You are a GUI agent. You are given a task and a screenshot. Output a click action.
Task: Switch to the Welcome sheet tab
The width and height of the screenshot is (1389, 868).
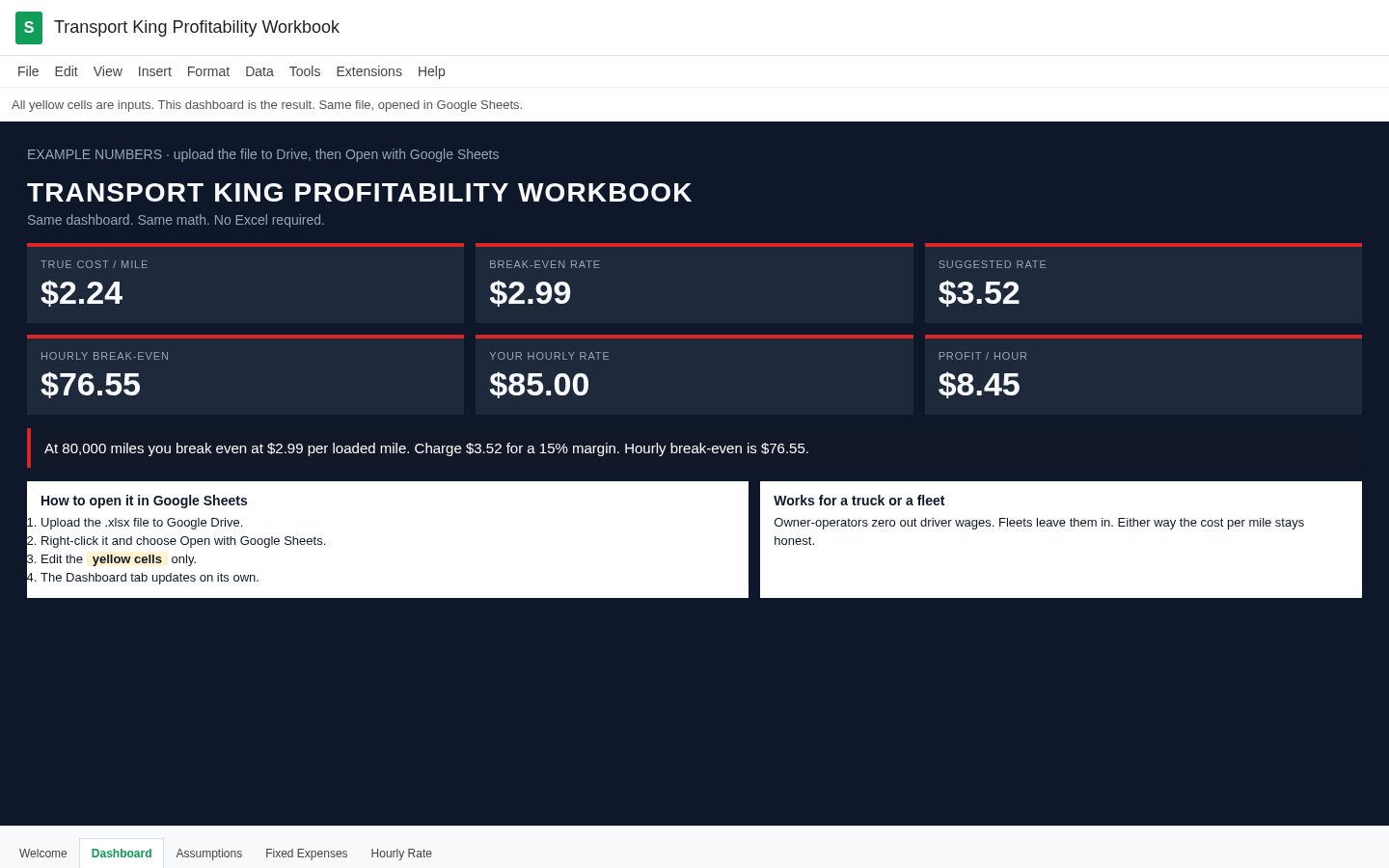pyautogui.click(x=43, y=854)
